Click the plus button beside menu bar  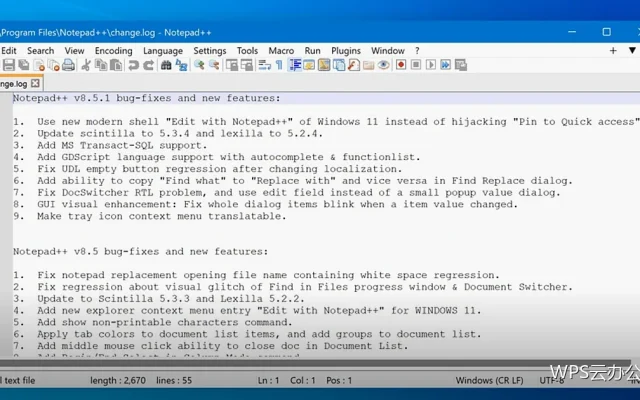613,51
